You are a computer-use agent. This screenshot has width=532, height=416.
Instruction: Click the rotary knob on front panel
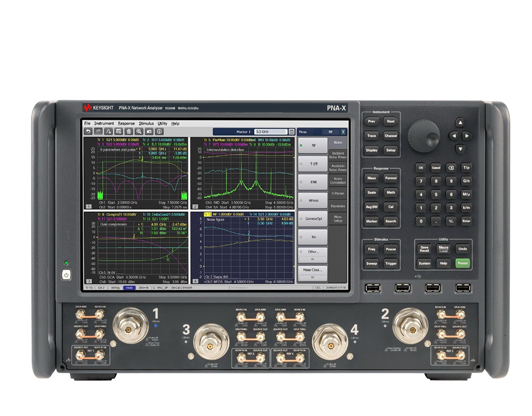click(424, 135)
